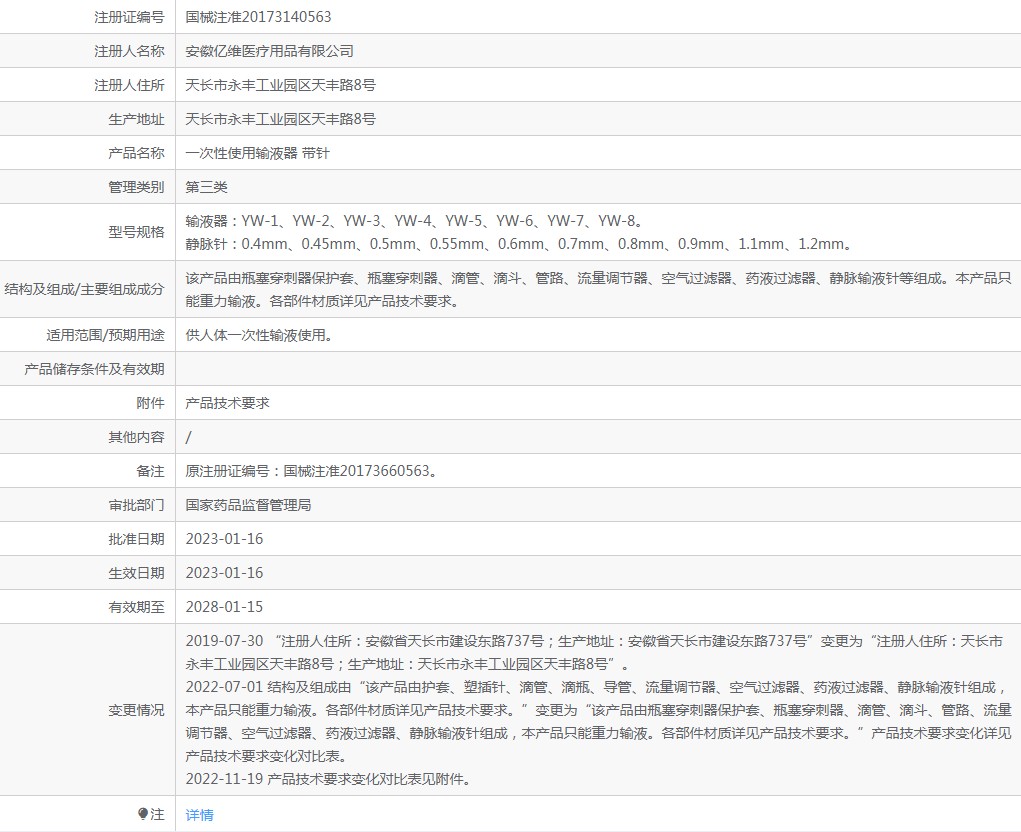Click the 管理类别 row label

pos(136,187)
